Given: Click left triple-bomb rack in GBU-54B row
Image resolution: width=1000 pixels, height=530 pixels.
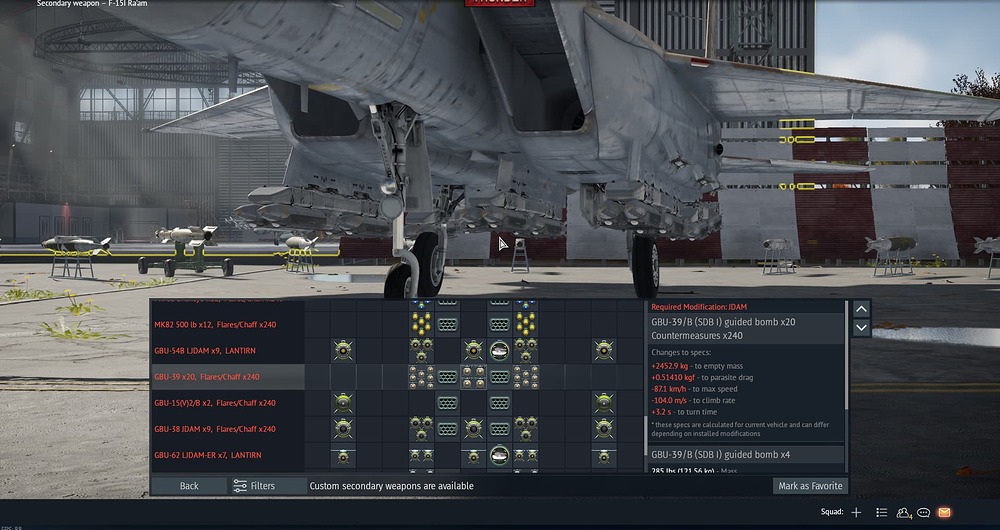Looking at the screenshot, I should click(x=421, y=351).
